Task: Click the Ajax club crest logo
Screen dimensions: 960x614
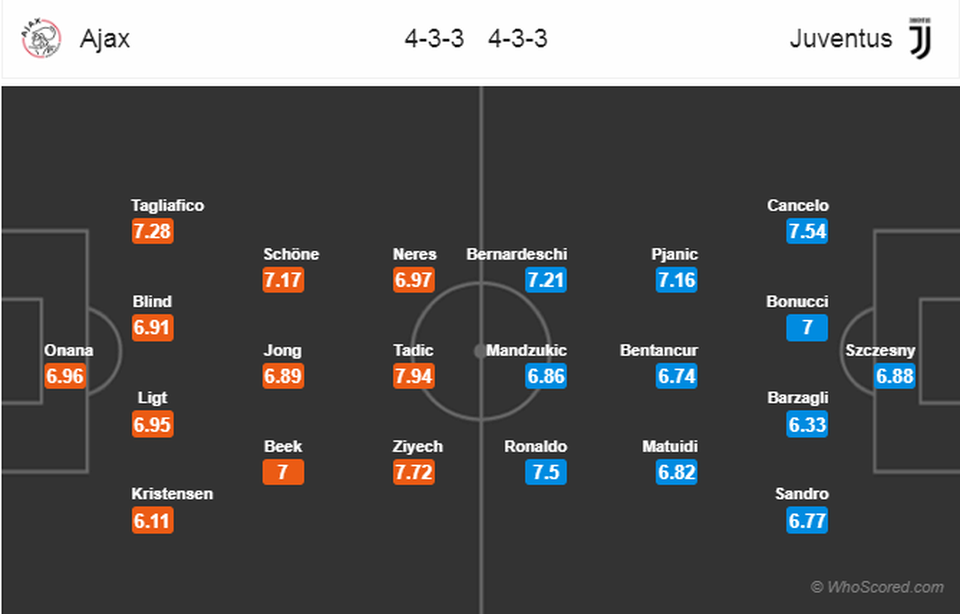Action: pyautogui.click(x=42, y=39)
